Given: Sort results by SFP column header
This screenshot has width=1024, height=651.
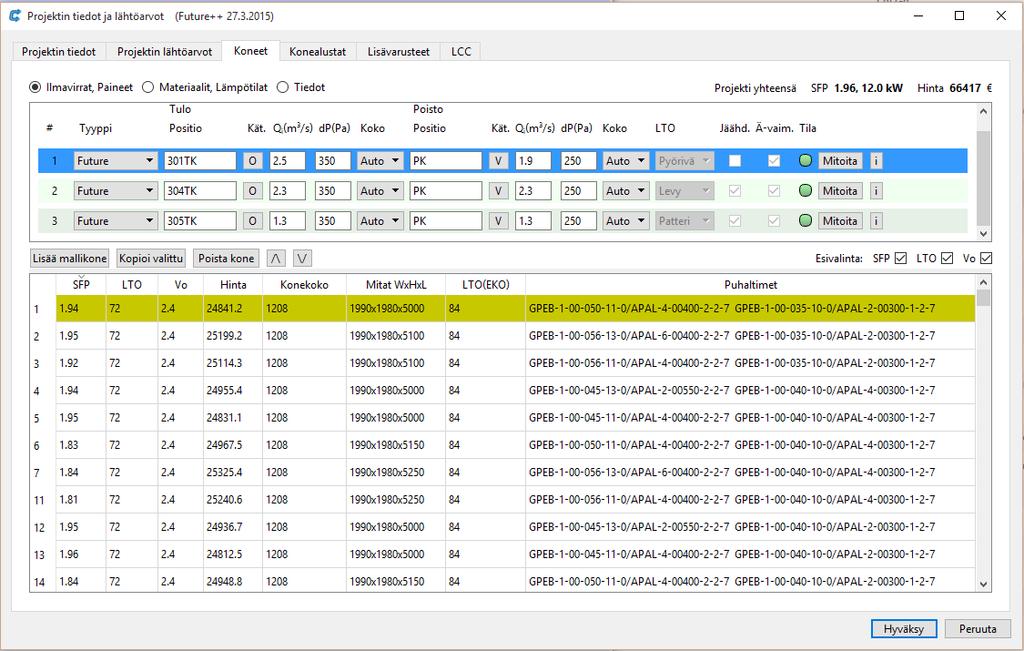Looking at the screenshot, I should coord(81,285).
